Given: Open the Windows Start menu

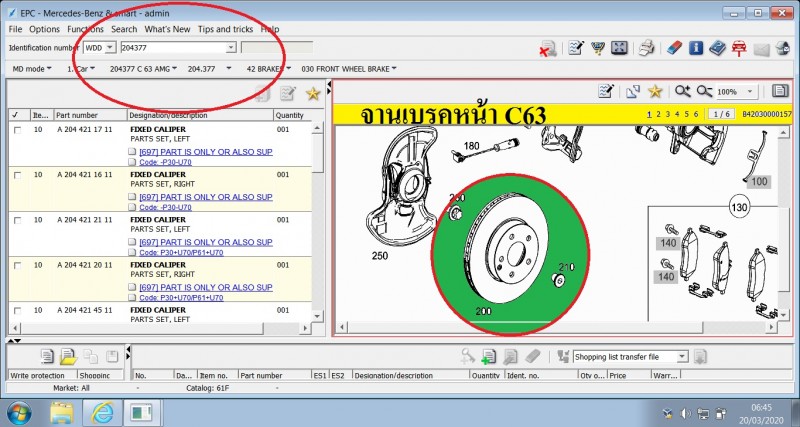Looking at the screenshot, I should tap(19, 413).
